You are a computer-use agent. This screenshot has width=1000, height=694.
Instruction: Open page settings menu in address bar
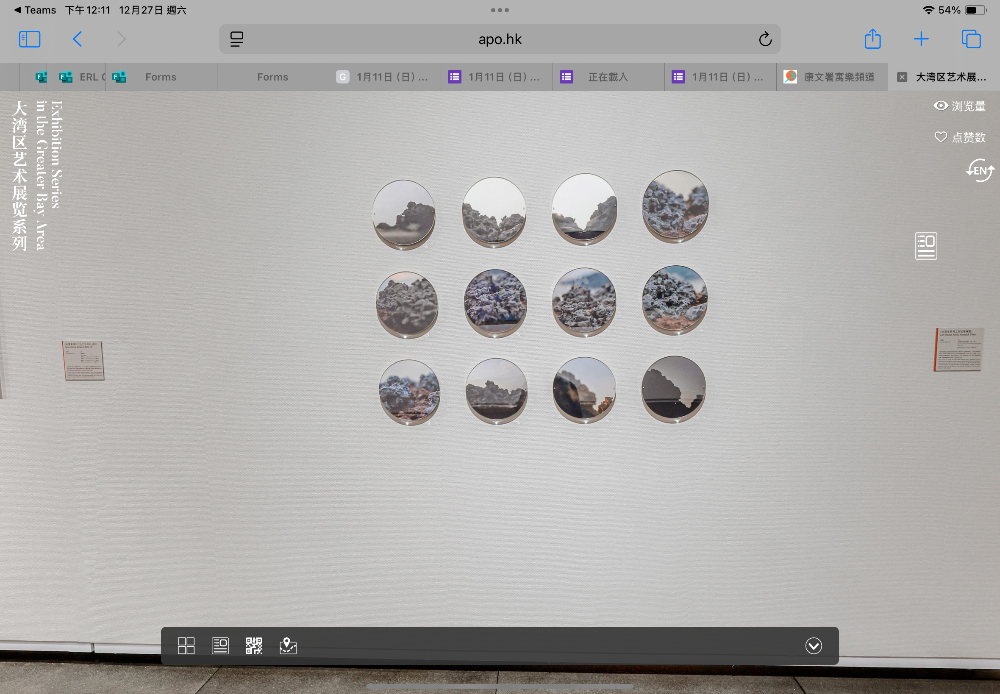[237, 40]
